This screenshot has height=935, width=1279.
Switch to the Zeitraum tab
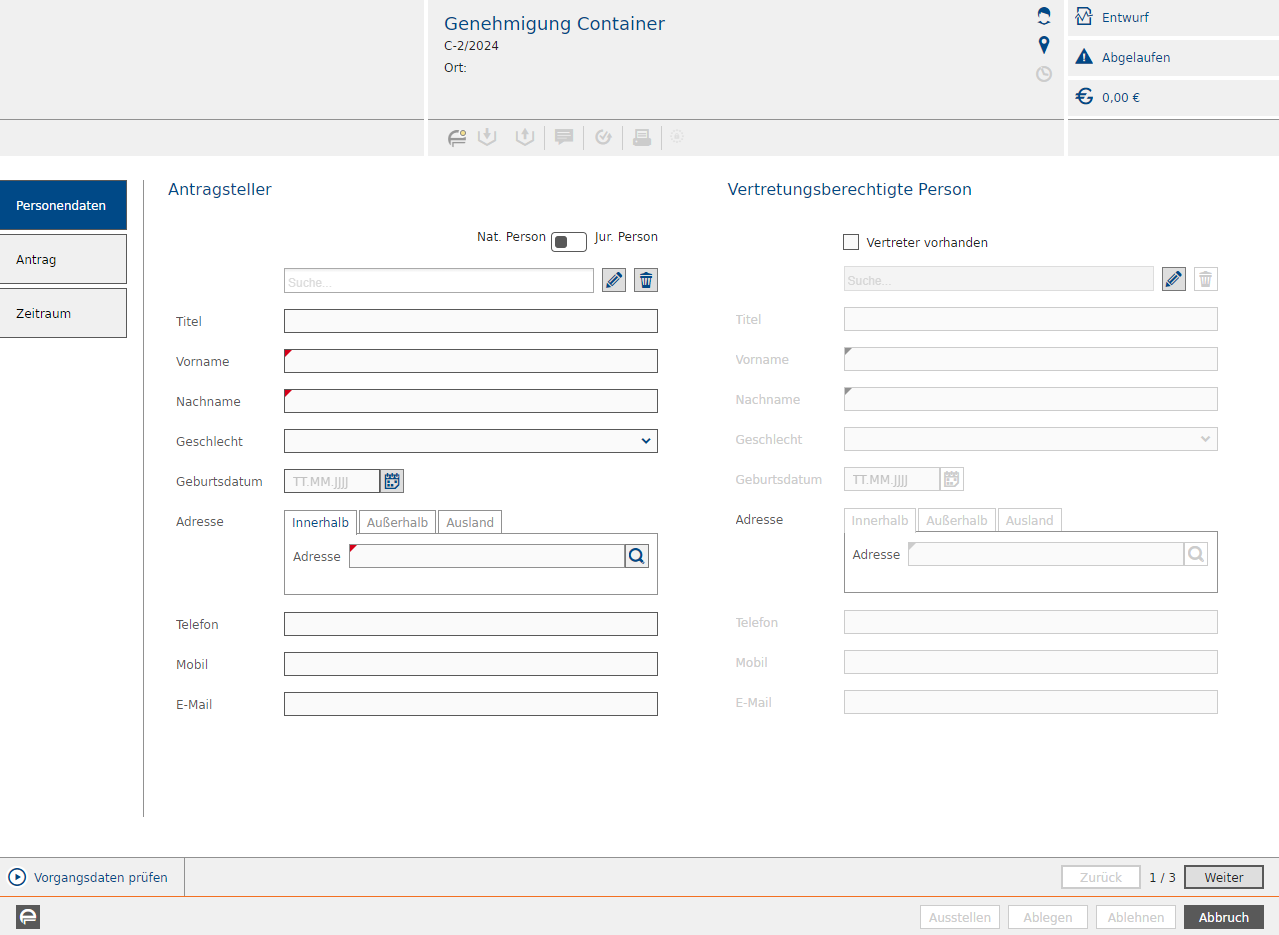63,313
